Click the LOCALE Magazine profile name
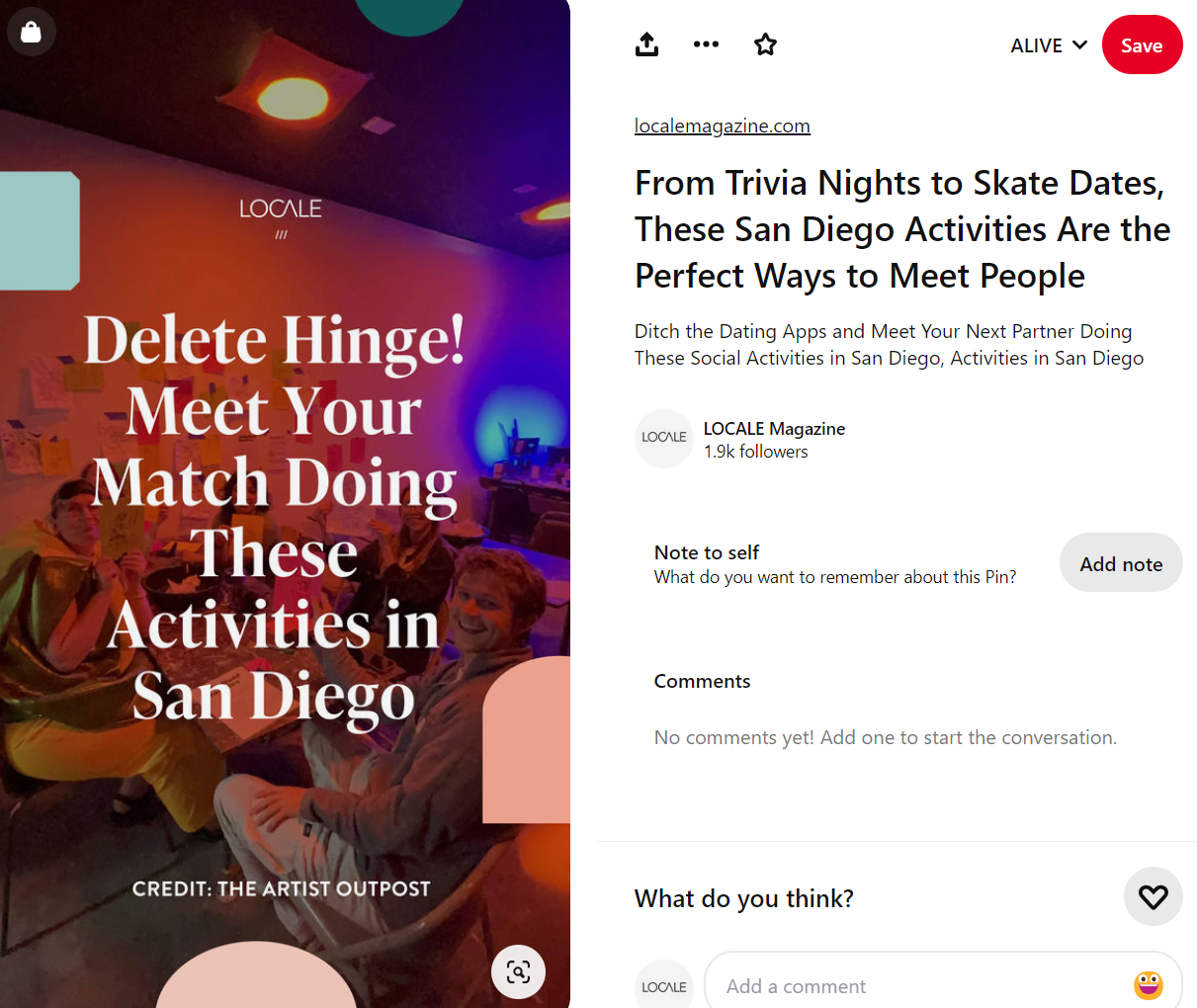Image resolution: width=1197 pixels, height=1008 pixels. point(774,428)
